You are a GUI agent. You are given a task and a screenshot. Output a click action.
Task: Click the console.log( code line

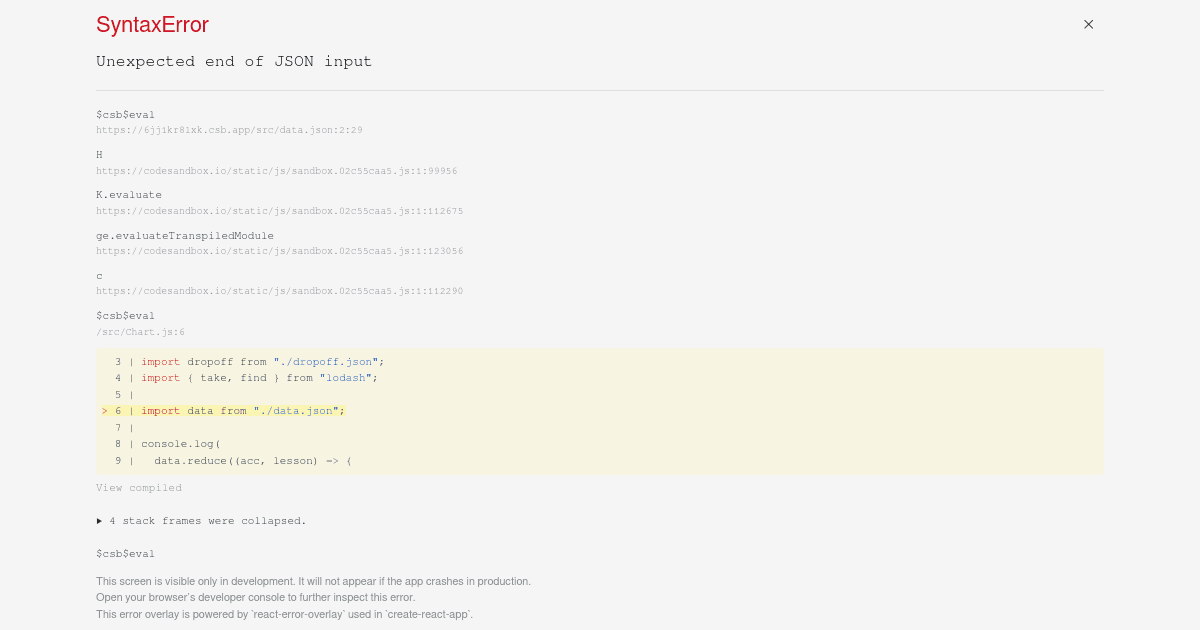pyautogui.click(x=167, y=444)
